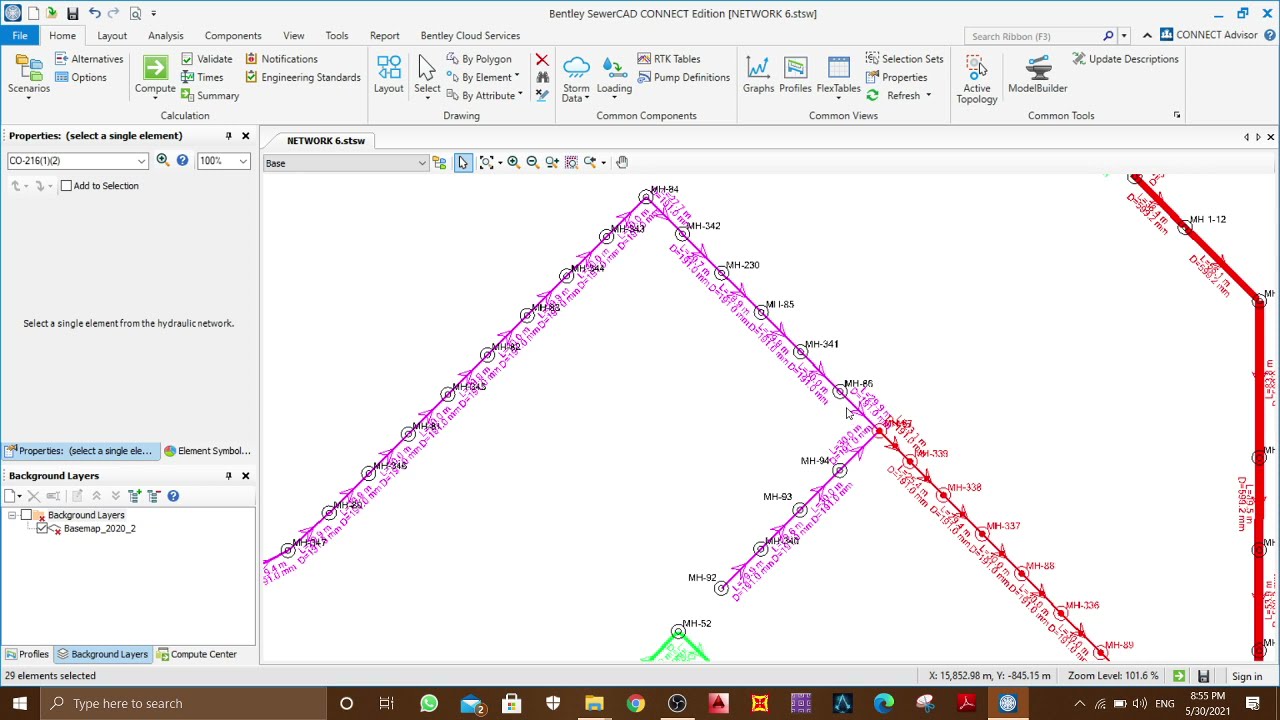Click Zoom Out on drawing toolbar
The height and width of the screenshot is (720, 1280).
[x=532, y=162]
